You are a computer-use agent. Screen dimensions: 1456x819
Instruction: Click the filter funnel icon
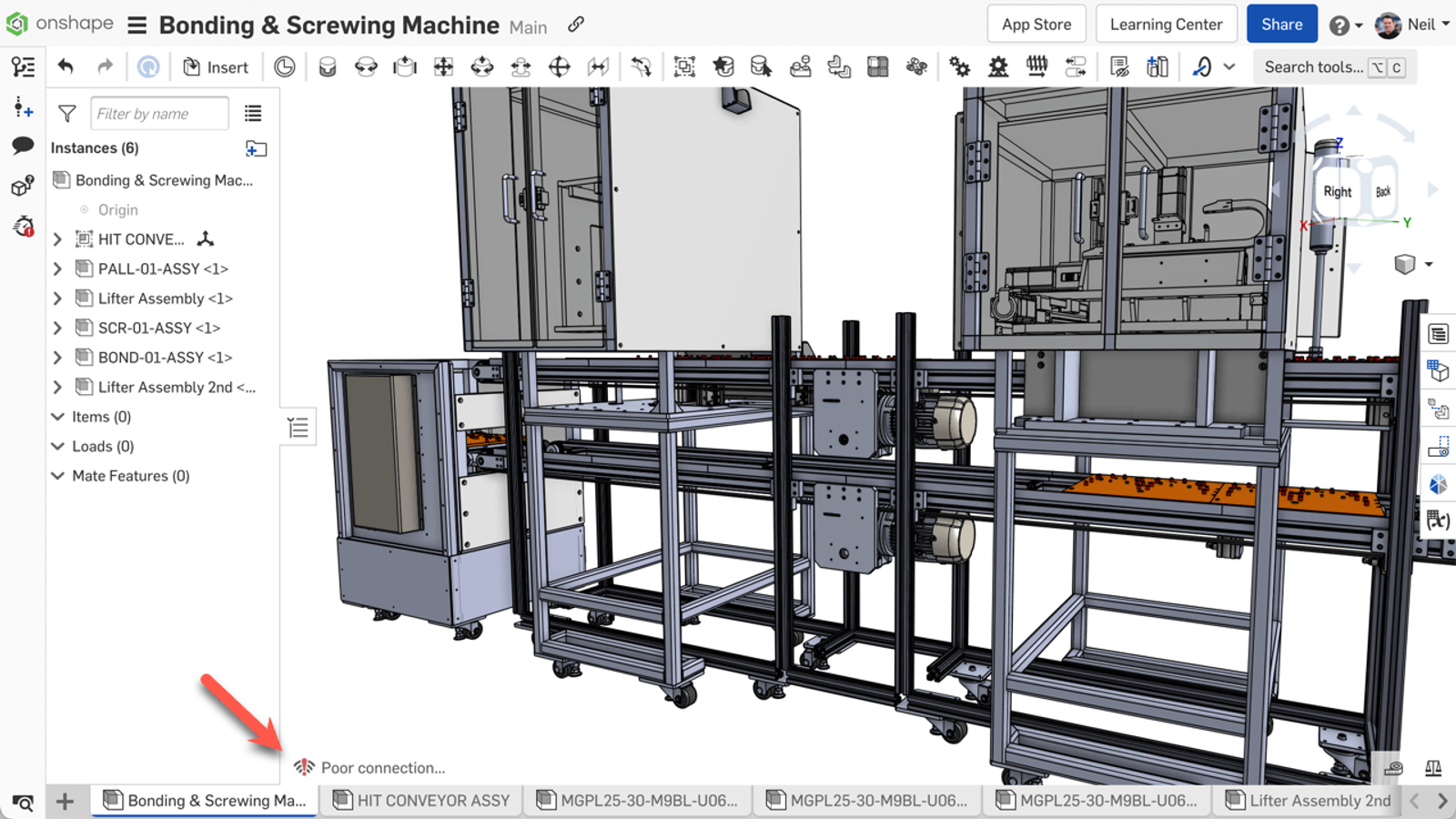[x=66, y=113]
